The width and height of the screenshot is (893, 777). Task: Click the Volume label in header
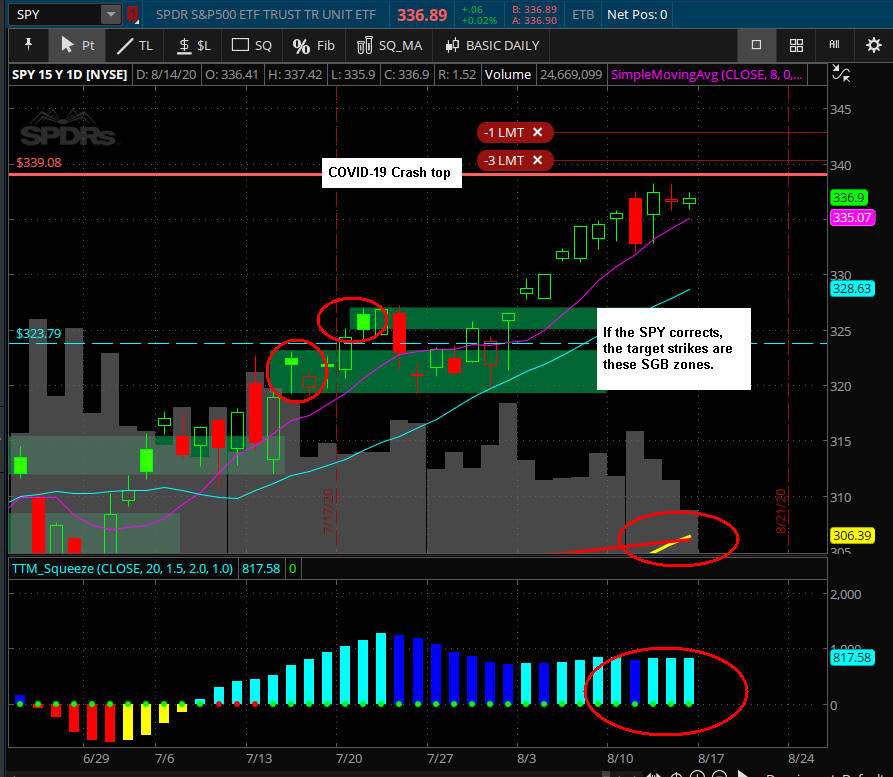coord(507,75)
